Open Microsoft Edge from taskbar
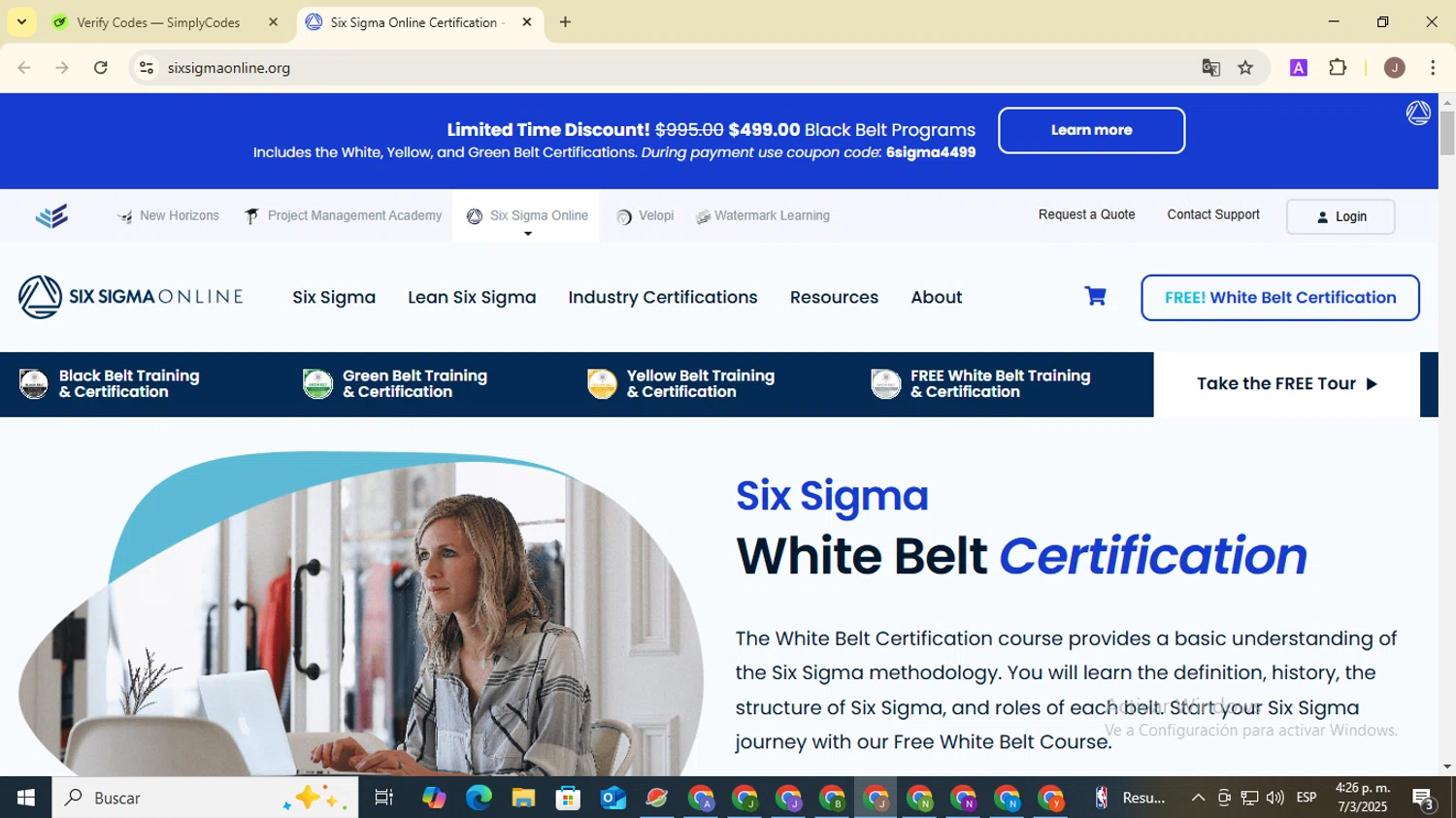This screenshot has height=818, width=1456. coord(479,798)
